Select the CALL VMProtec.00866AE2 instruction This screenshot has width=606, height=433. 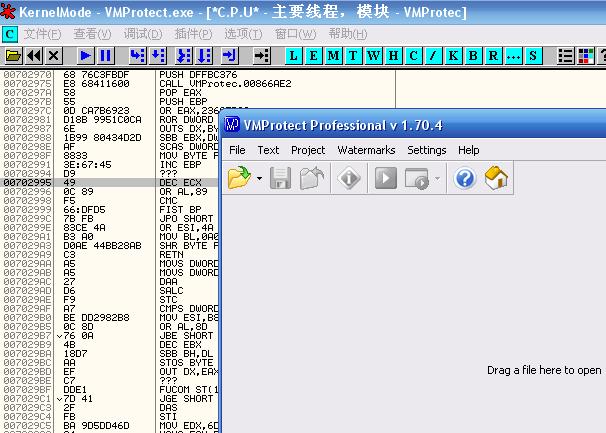[225, 84]
